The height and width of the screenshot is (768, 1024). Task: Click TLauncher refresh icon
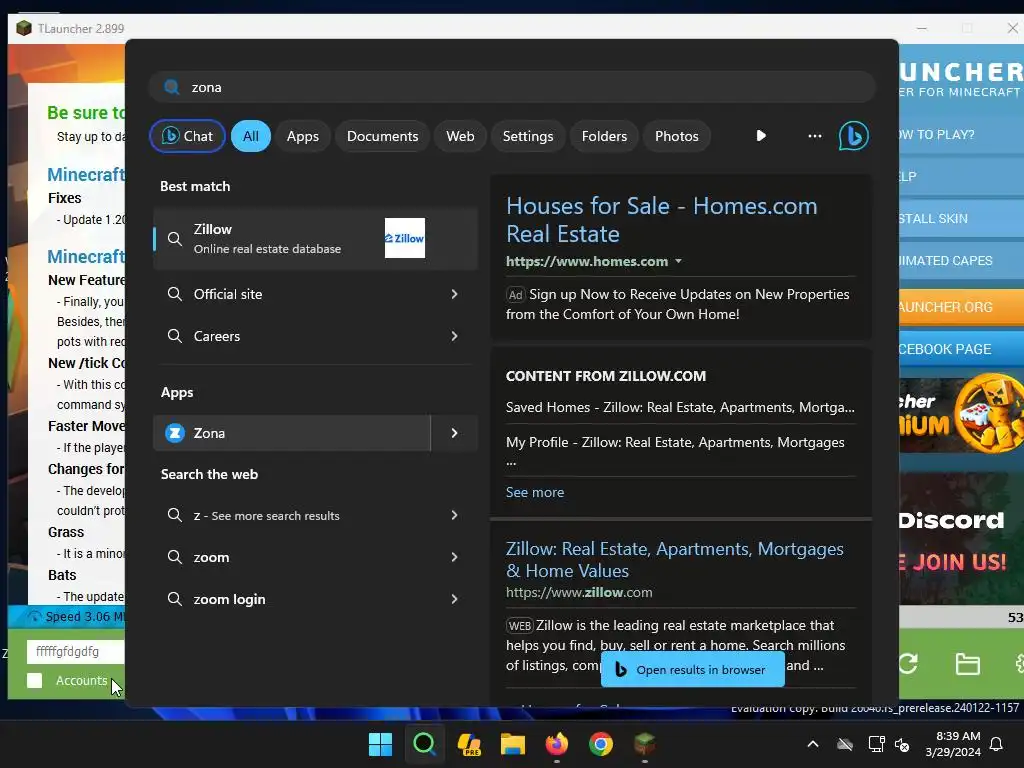(x=908, y=664)
